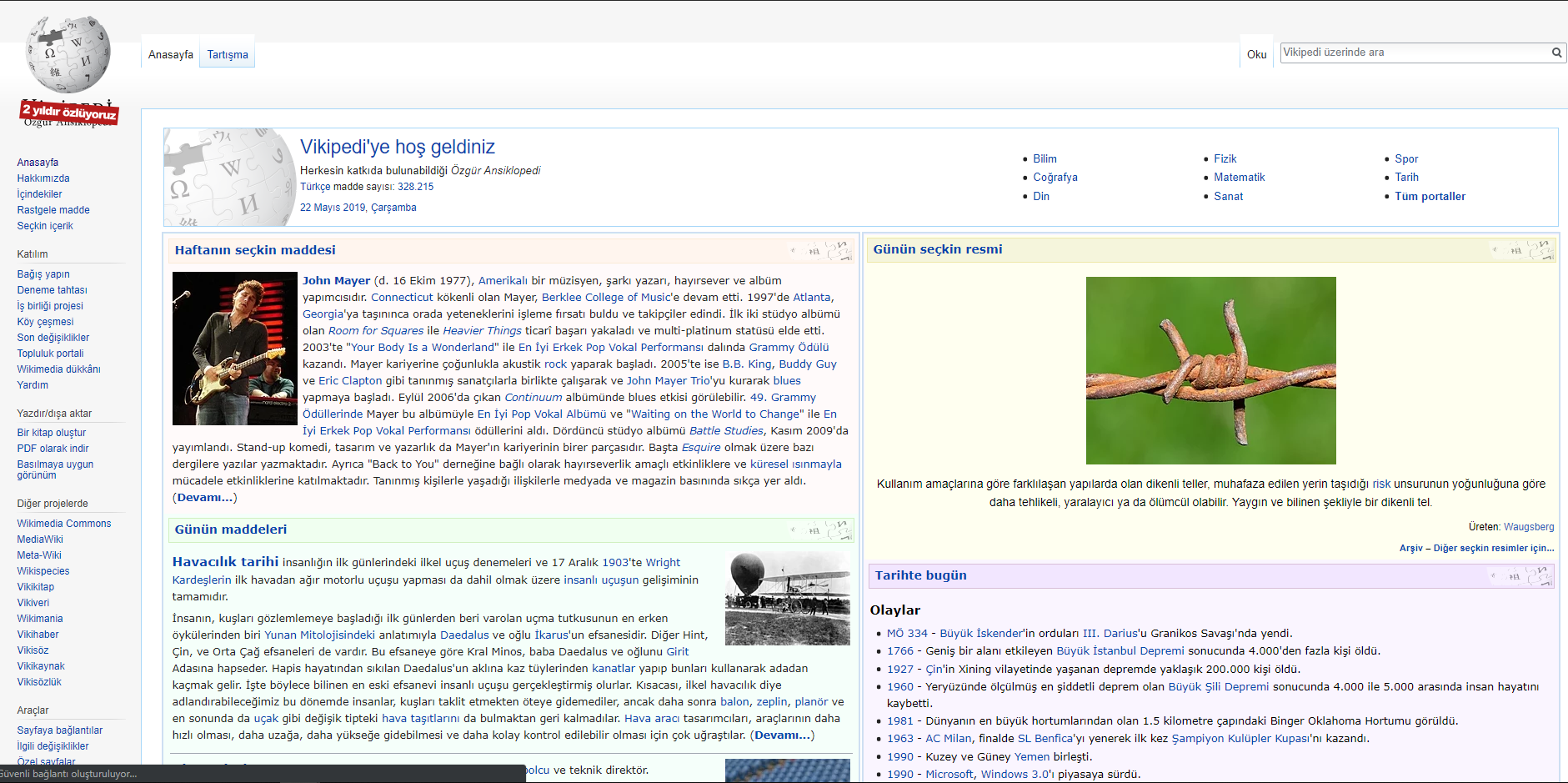This screenshot has width=1568, height=783.
Task: Open the Büyük Şili Depremi link
Action: tap(1218, 687)
